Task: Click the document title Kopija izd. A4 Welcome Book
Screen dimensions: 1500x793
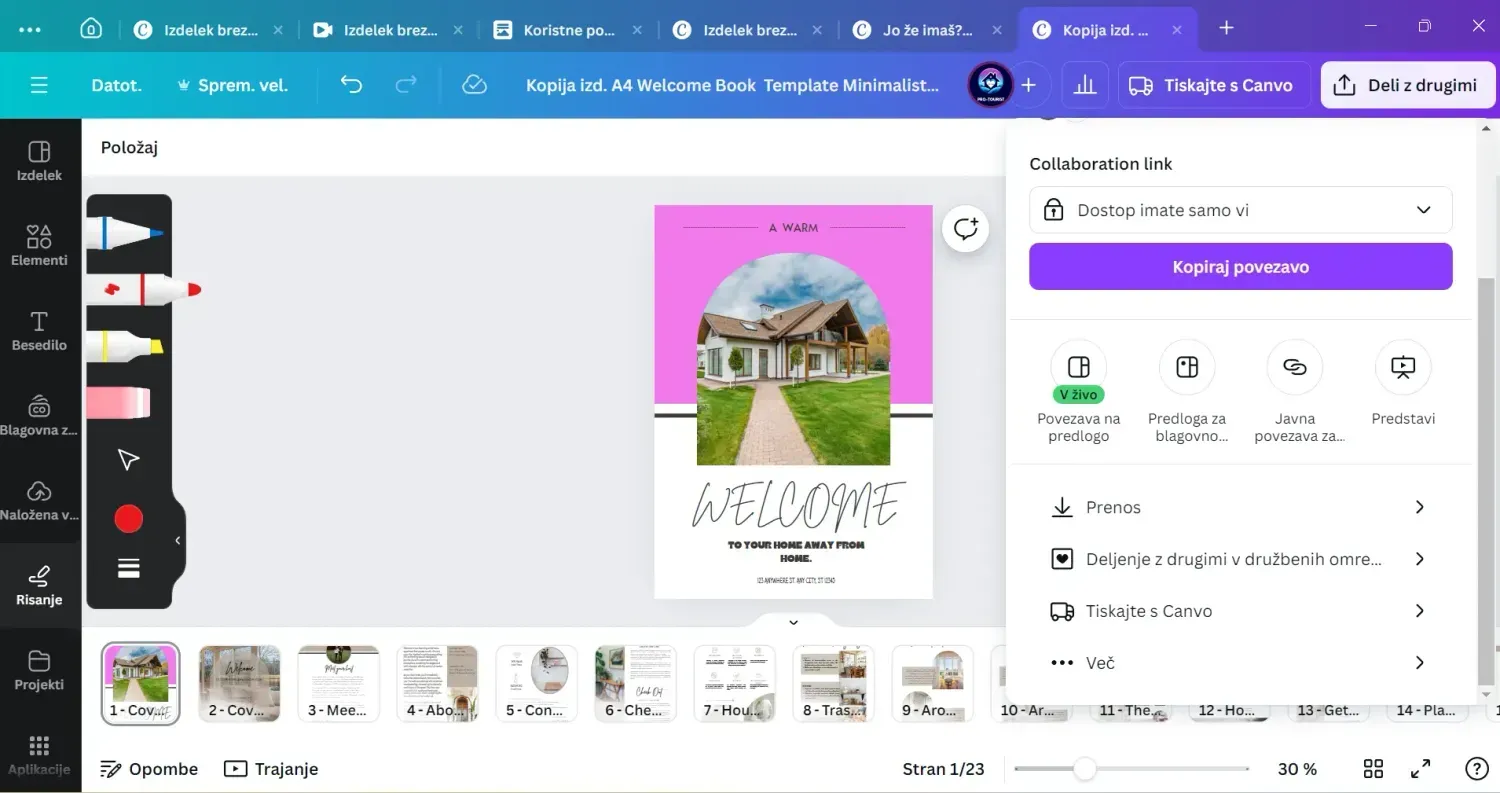Action: pos(733,85)
